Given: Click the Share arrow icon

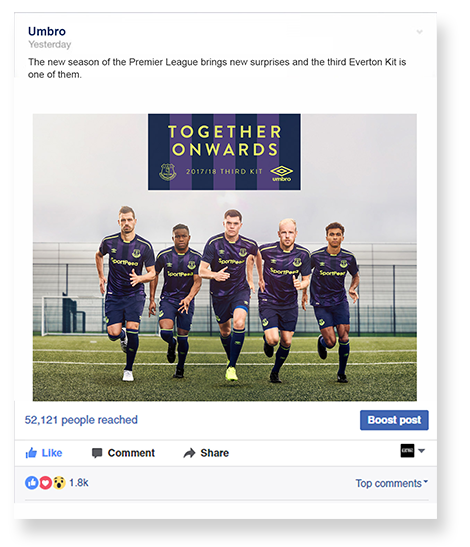Looking at the screenshot, I should pyautogui.click(x=189, y=453).
